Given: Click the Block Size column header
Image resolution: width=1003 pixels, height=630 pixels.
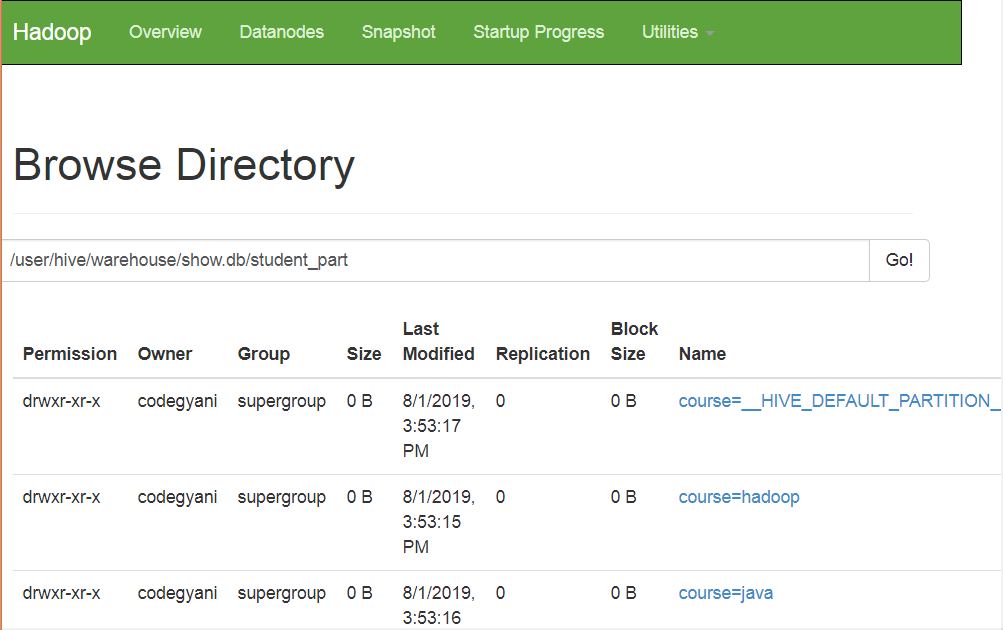Looking at the screenshot, I should click(x=634, y=341).
